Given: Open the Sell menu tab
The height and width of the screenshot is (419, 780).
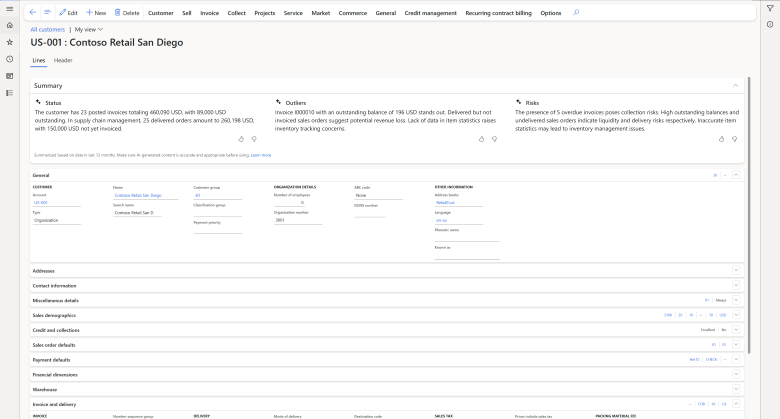Looking at the screenshot, I should click(187, 13).
